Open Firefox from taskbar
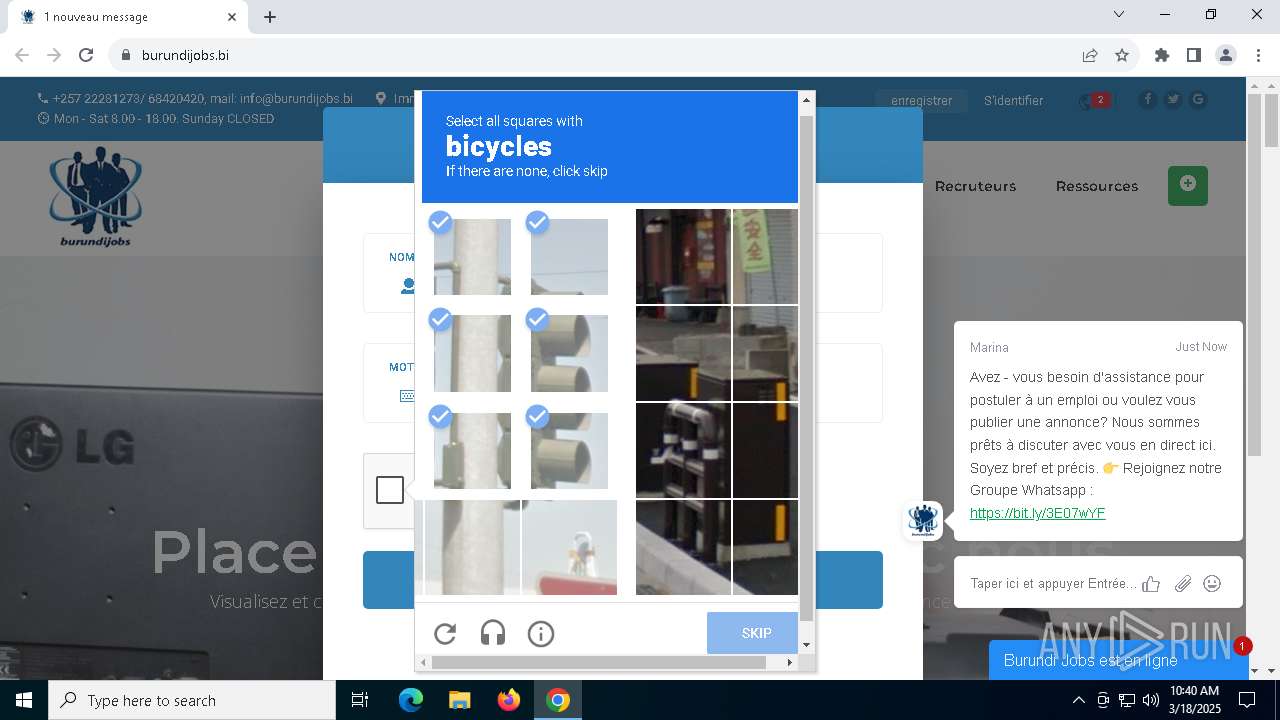Screen dimensions: 1280x720 pyautogui.click(x=509, y=700)
